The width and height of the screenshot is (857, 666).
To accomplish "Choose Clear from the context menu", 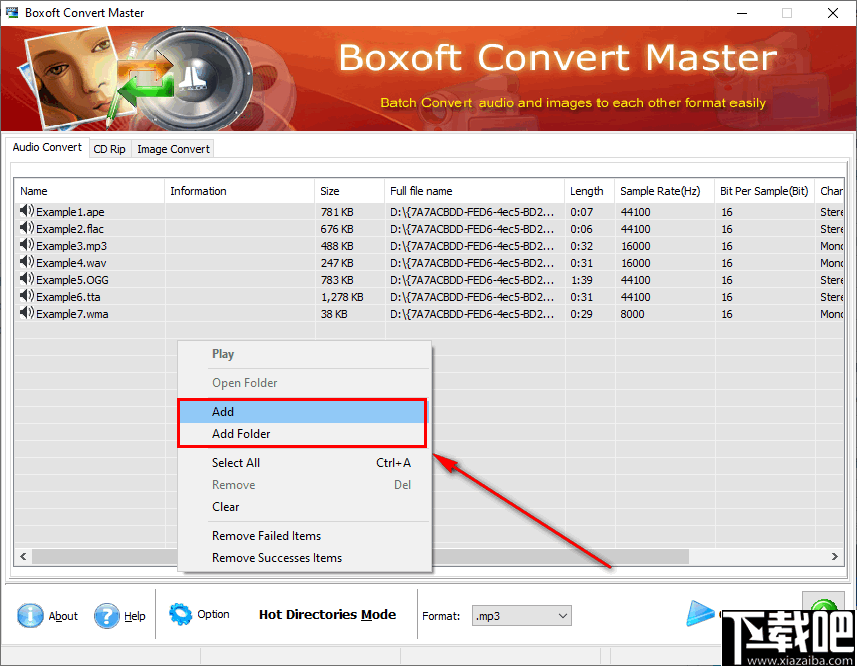I will click(x=225, y=507).
